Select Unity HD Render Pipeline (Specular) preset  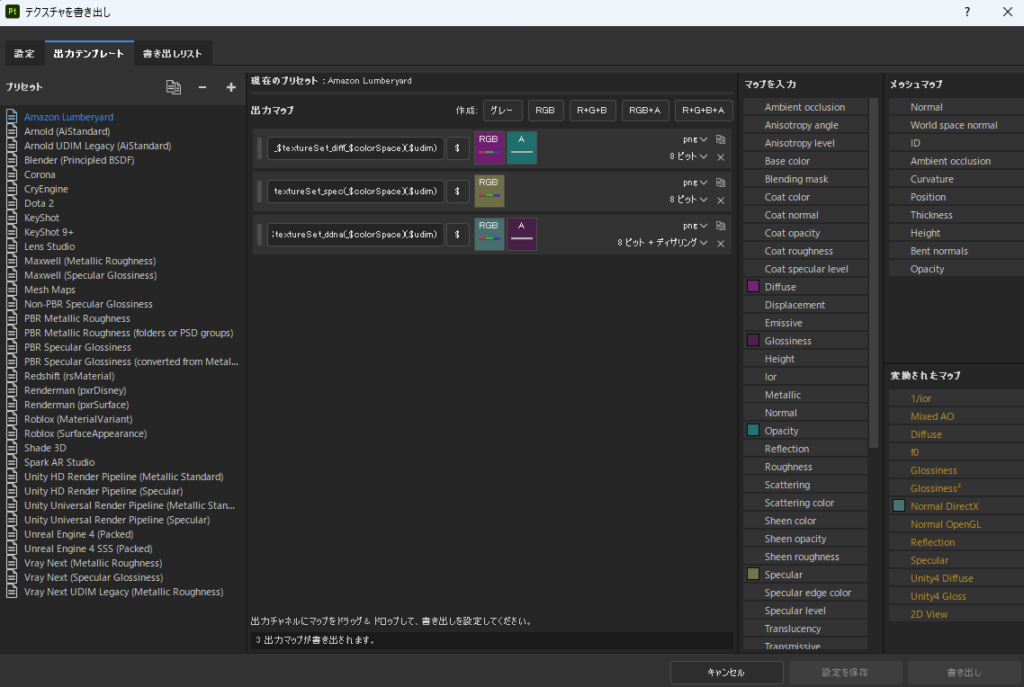tap(103, 491)
